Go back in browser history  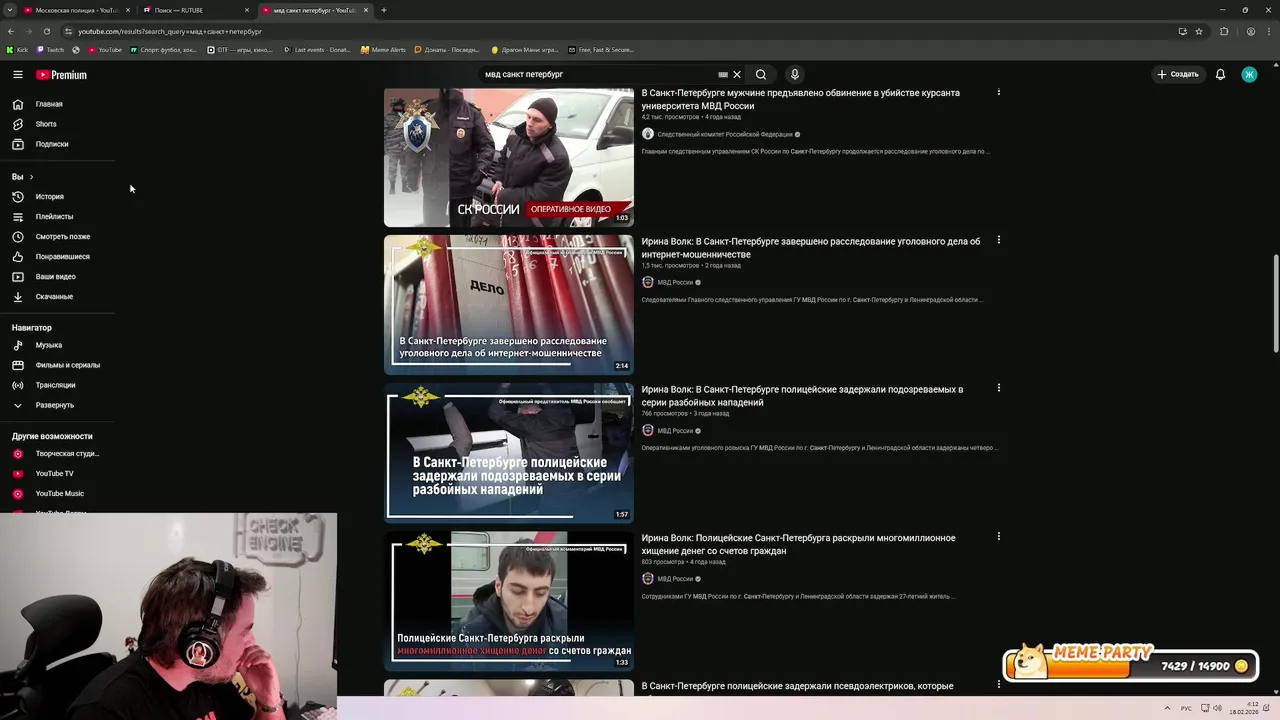pyautogui.click(x=11, y=31)
